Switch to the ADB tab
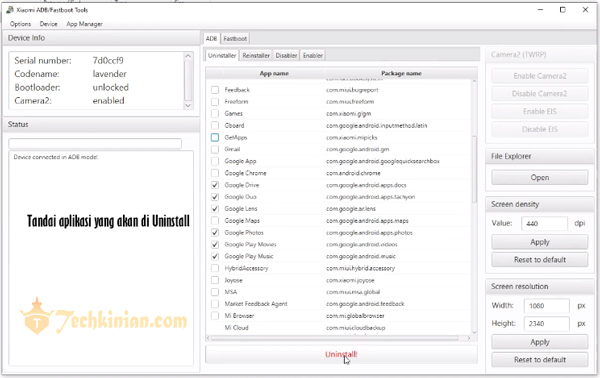Image resolution: width=600 pixels, height=378 pixels. [211, 39]
